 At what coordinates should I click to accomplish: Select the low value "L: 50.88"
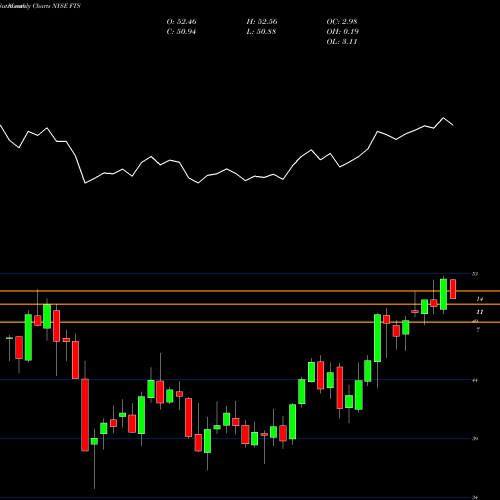[261, 32]
